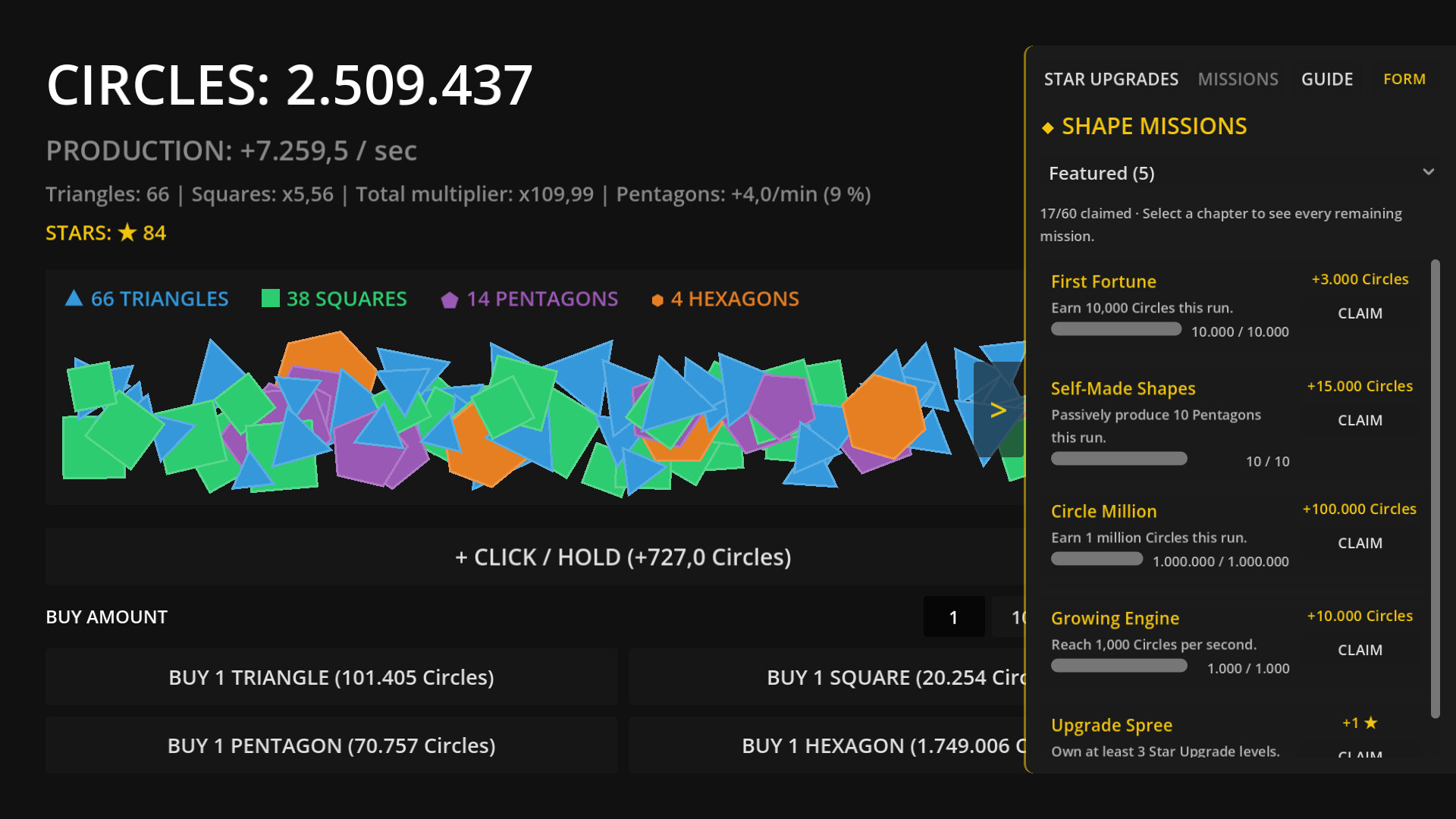Viewport: 1456px width, 819px height.
Task: Buy 1 Pentagon for 70.757 Circles
Action: tap(331, 745)
